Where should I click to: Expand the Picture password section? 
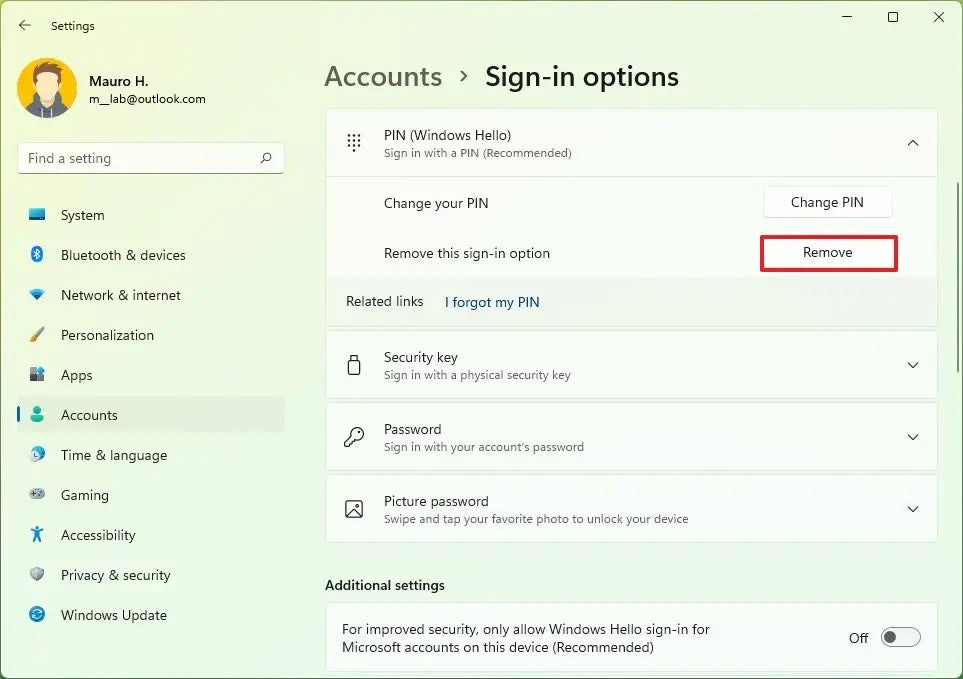point(912,509)
